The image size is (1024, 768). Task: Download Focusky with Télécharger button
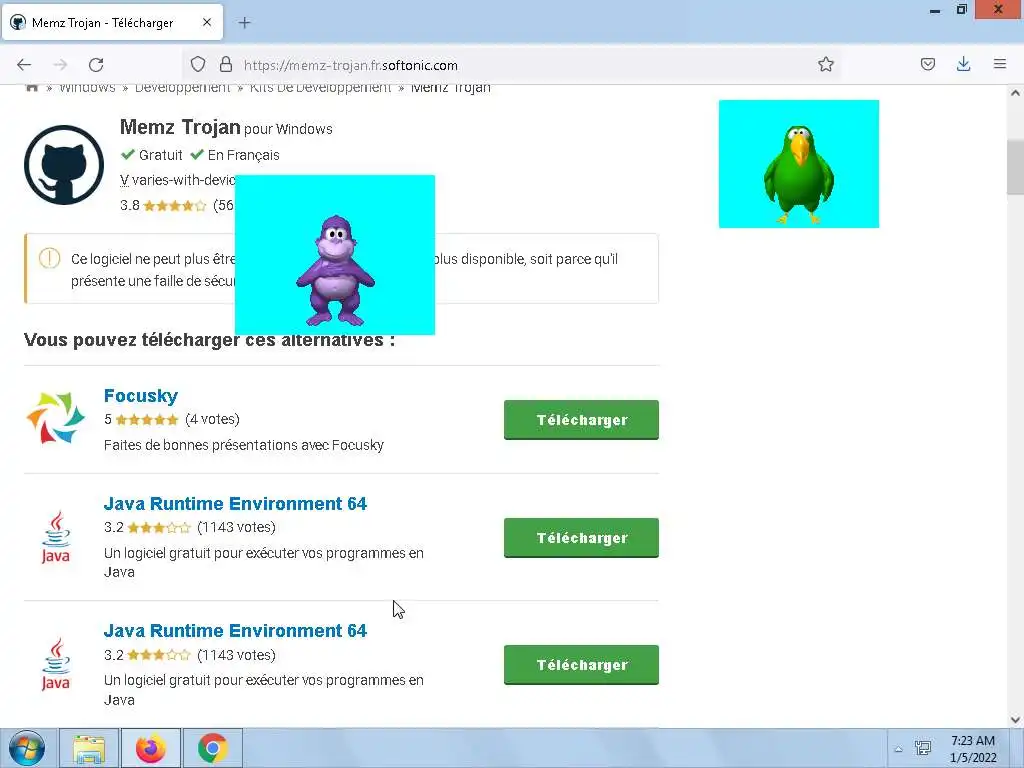pyautogui.click(x=581, y=420)
